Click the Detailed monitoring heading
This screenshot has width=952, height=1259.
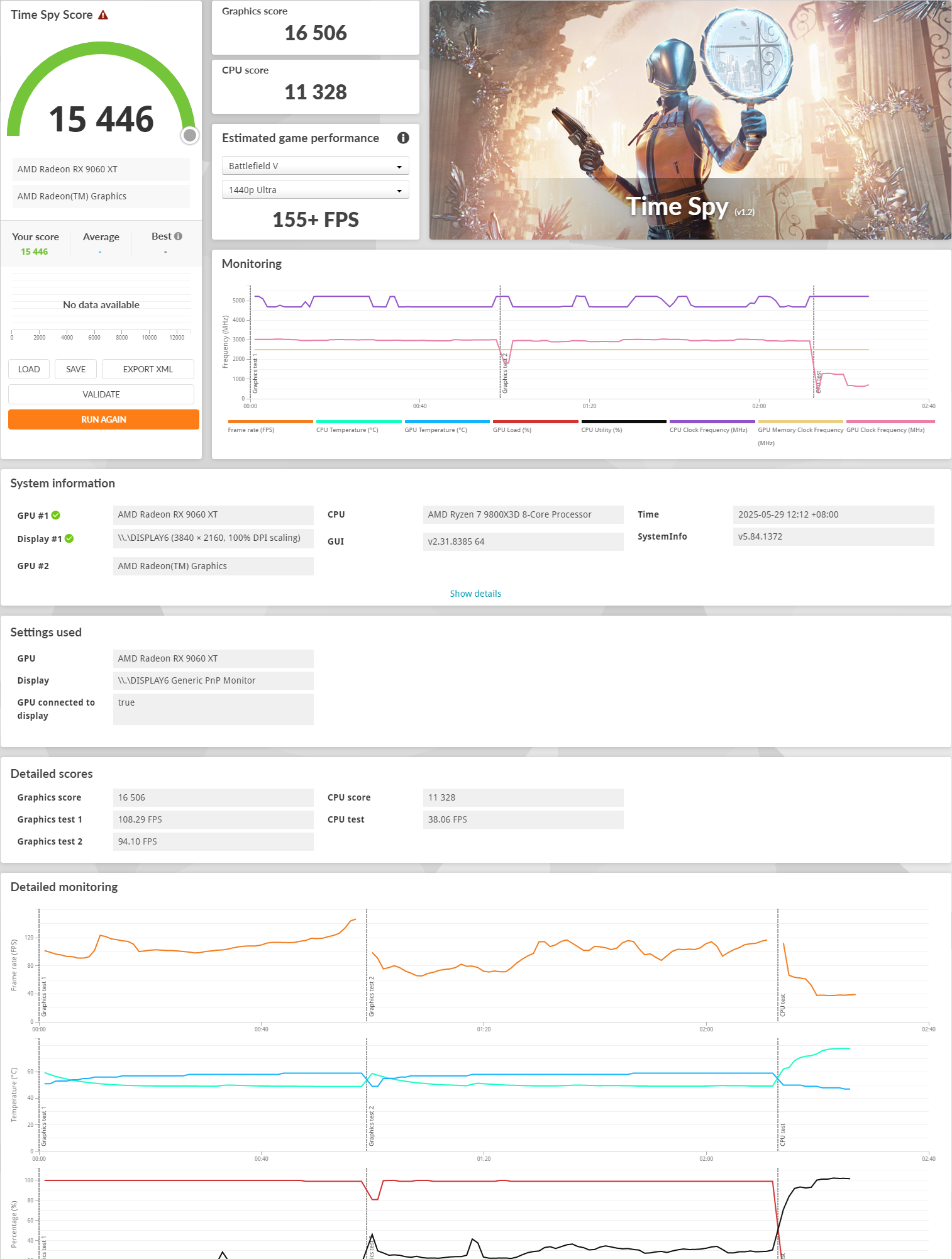64,887
